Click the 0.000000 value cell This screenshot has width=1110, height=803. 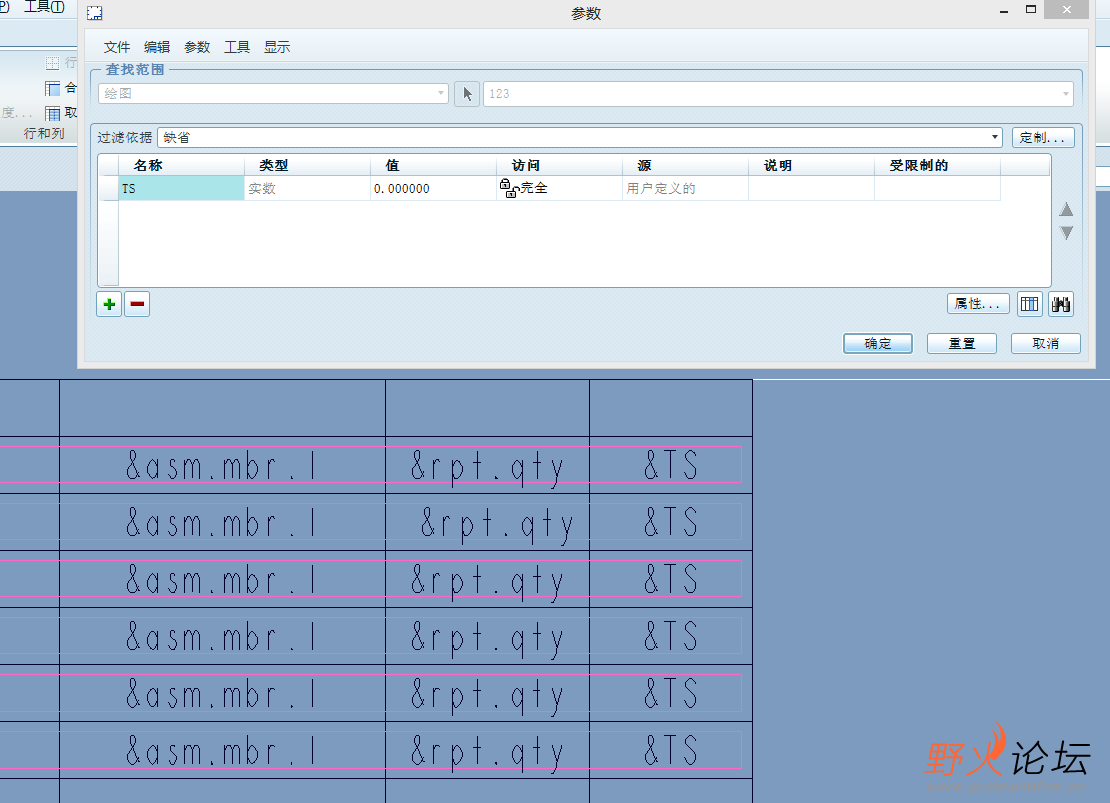433,188
